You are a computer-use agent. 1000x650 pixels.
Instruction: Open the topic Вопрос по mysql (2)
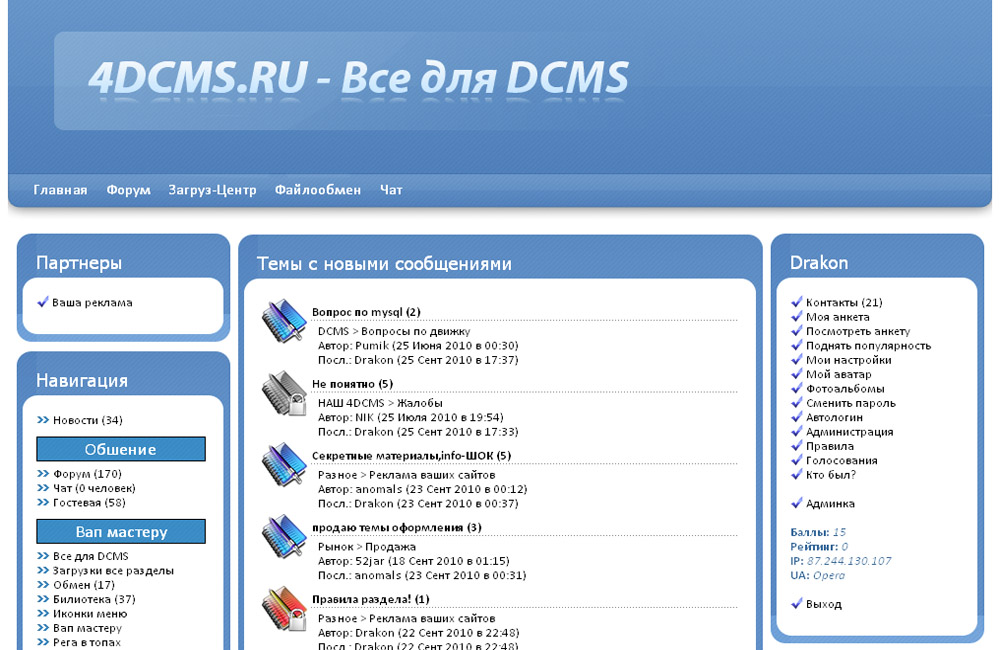tap(366, 312)
